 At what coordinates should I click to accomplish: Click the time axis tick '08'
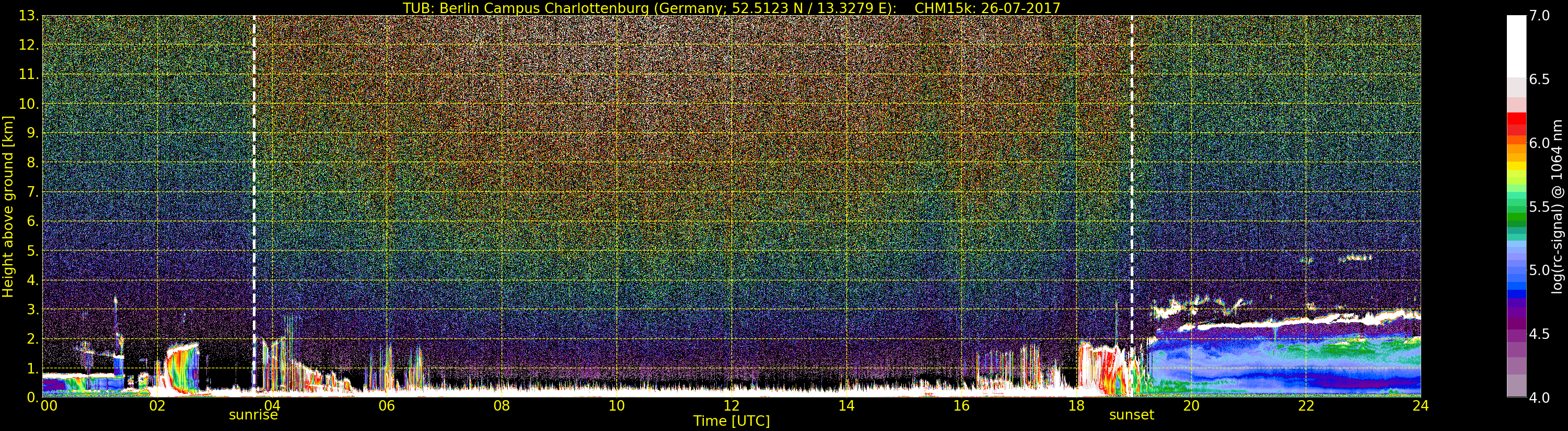click(502, 406)
